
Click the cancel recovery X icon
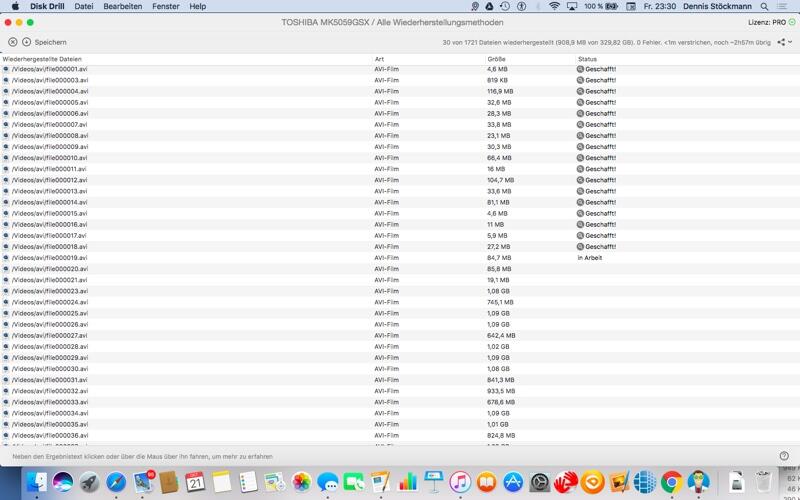click(13, 42)
